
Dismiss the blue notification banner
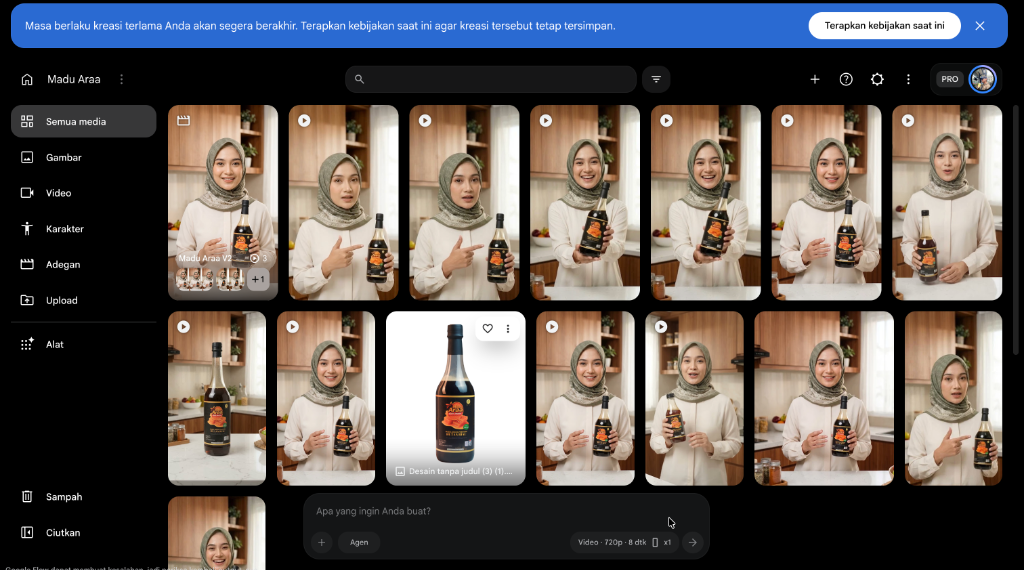tap(980, 25)
